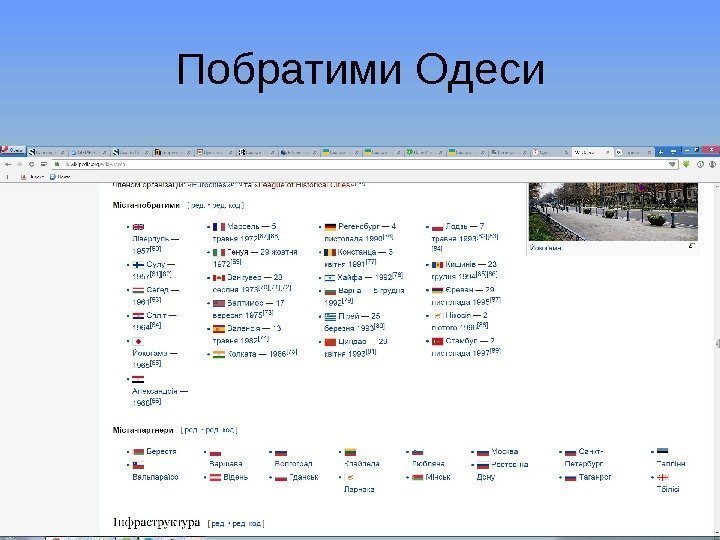Bookmark the page with the heart icon
Image resolution: width=720 pixels, height=540 pixels.
click(x=672, y=164)
